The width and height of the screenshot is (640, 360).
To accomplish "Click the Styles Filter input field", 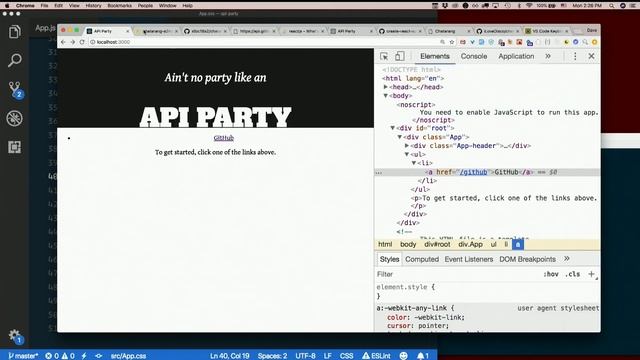I will (x=457, y=274).
